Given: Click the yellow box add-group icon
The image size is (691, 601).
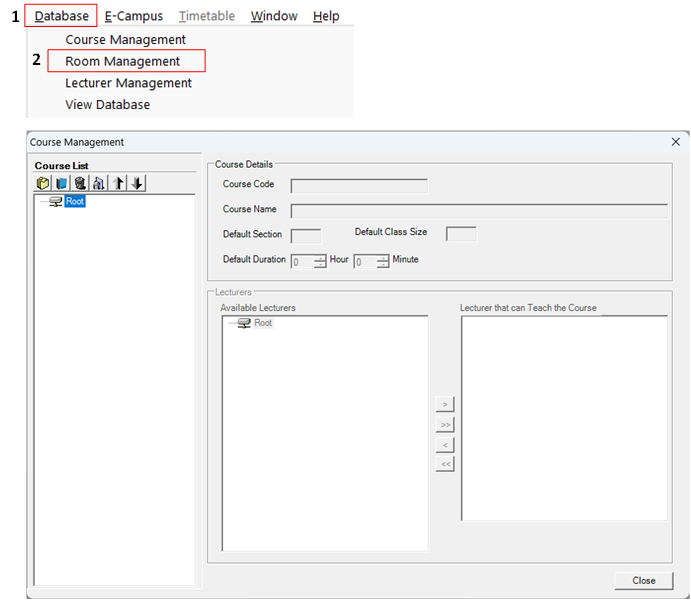Looking at the screenshot, I should pyautogui.click(x=43, y=183).
